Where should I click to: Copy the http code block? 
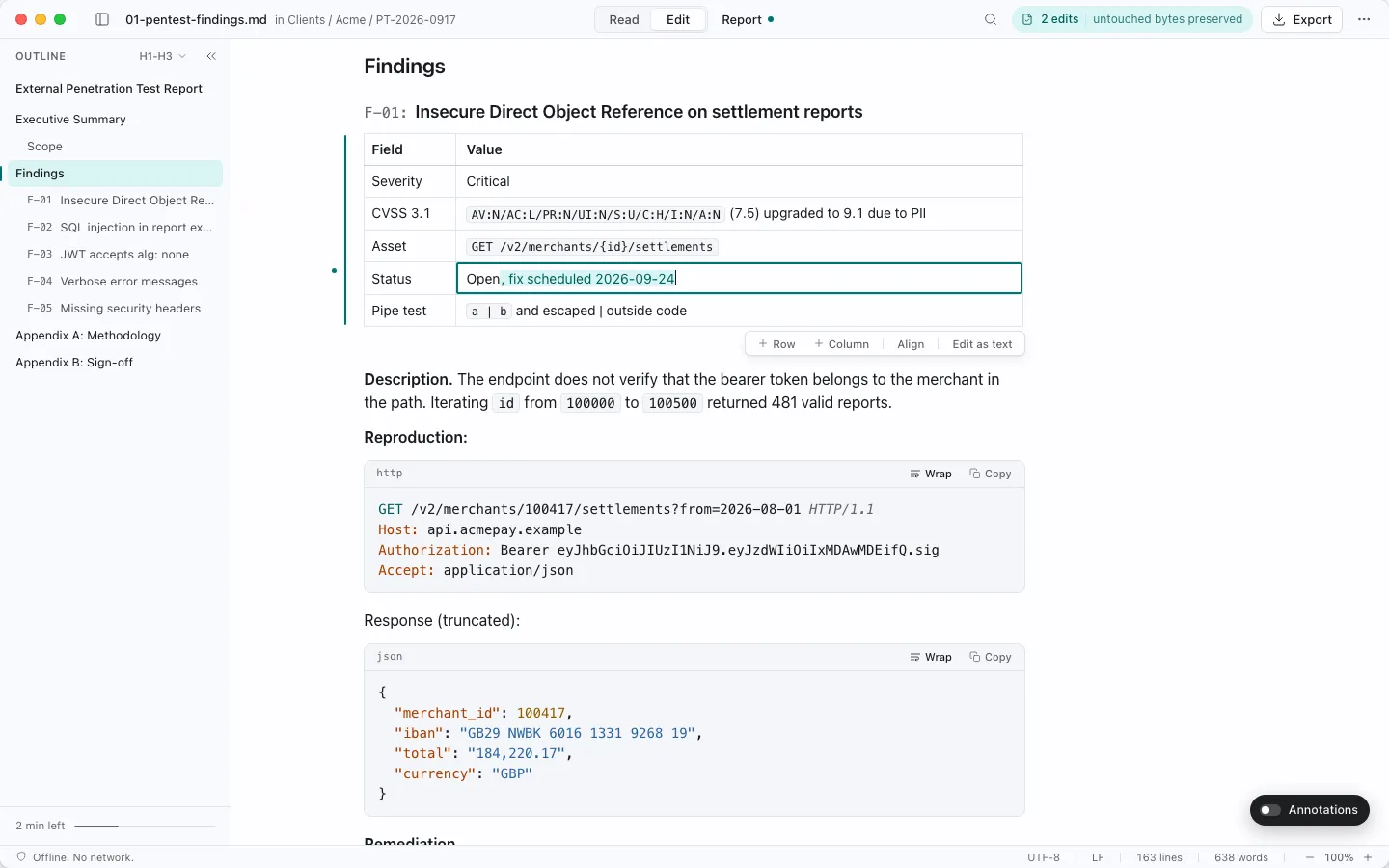(991, 474)
